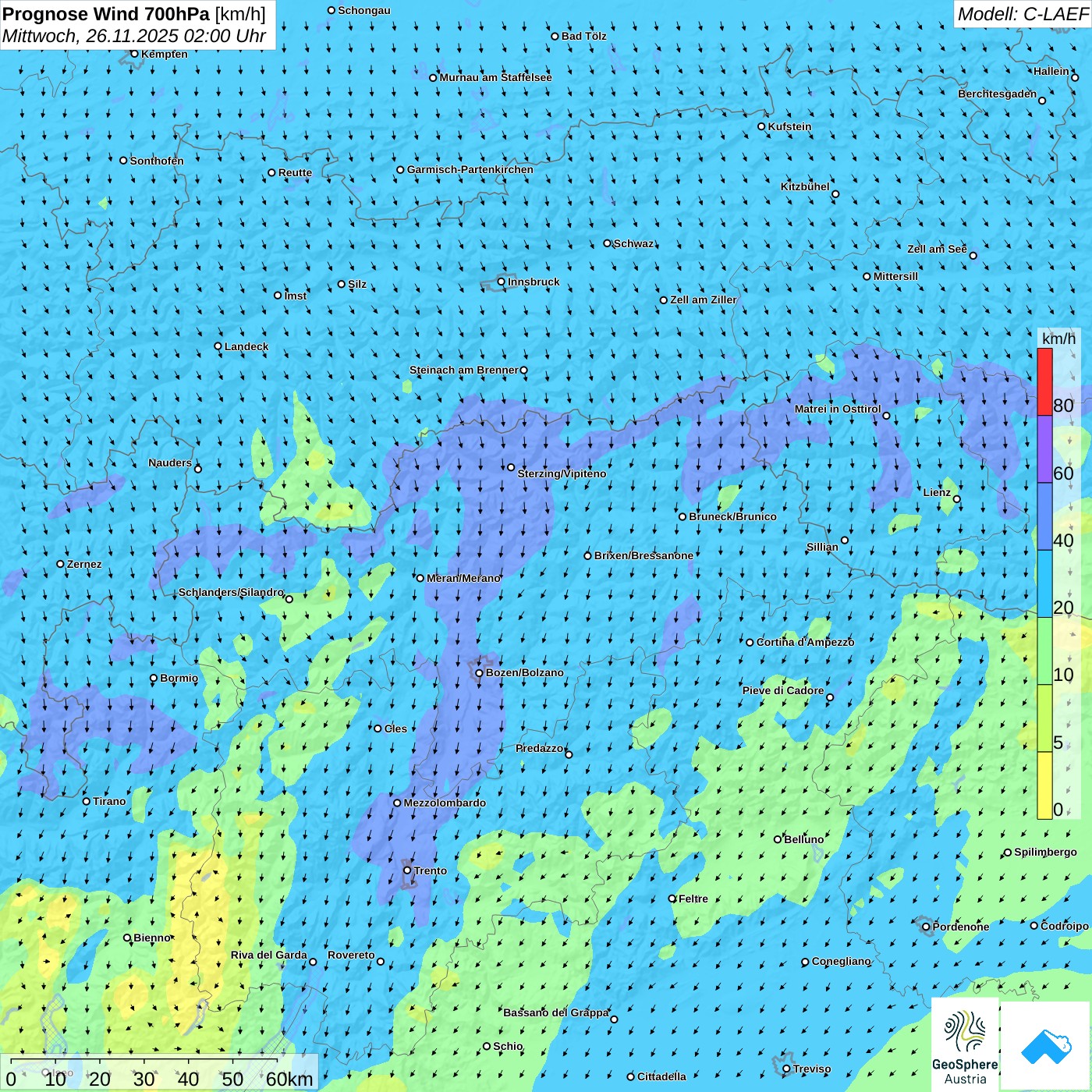Click the 'Schio' label

509,1046
